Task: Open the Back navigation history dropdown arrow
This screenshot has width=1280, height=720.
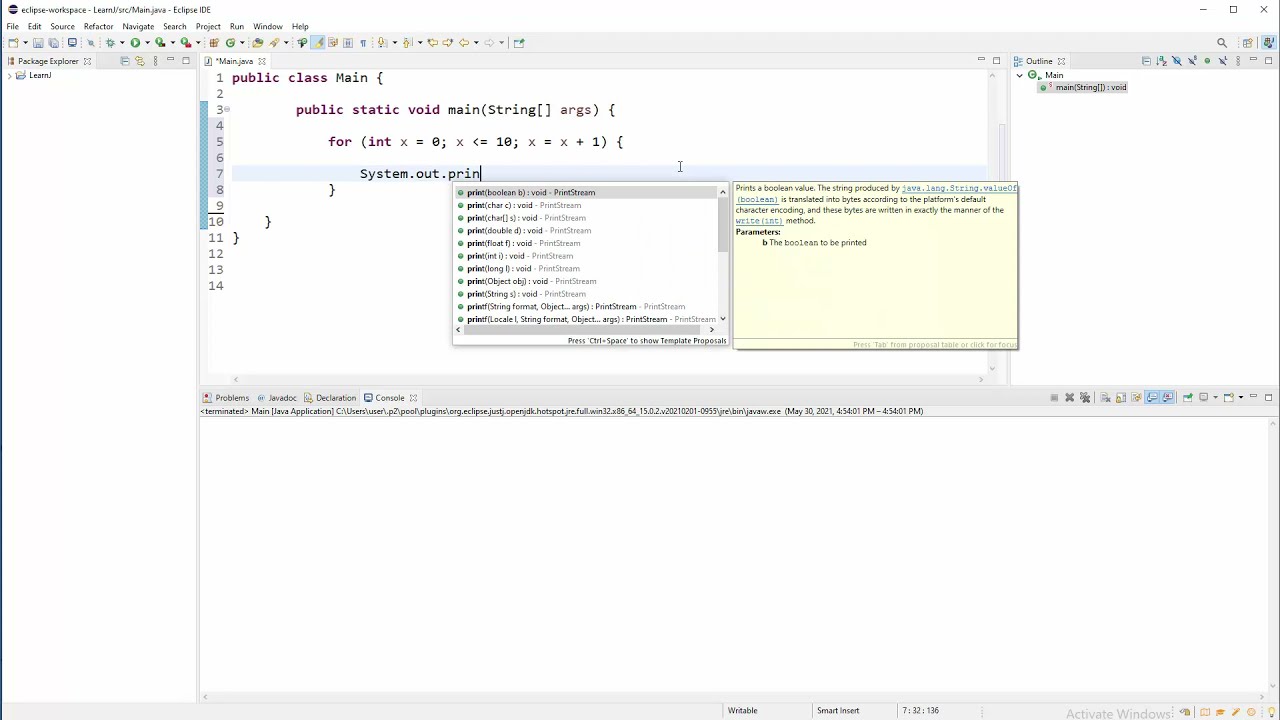Action: click(x=476, y=42)
